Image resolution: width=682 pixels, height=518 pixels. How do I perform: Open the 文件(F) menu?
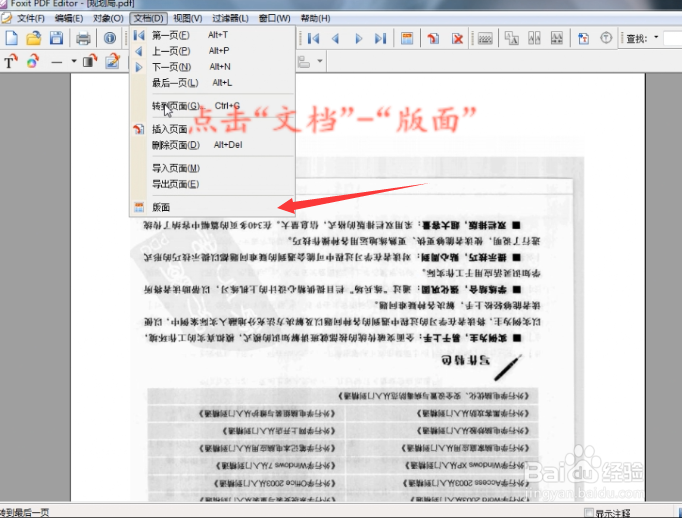(x=30, y=18)
